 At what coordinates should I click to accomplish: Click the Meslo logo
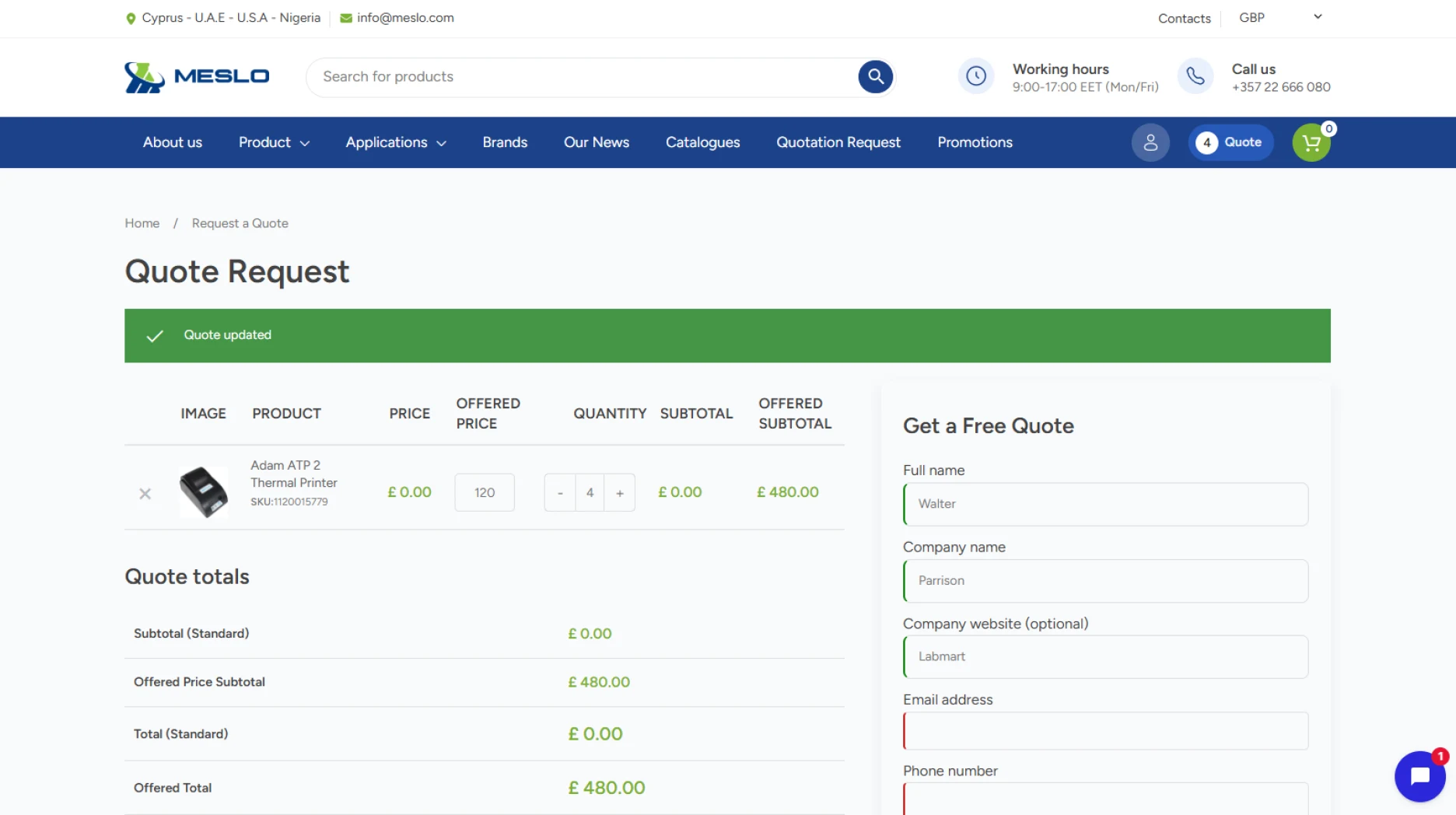point(197,77)
